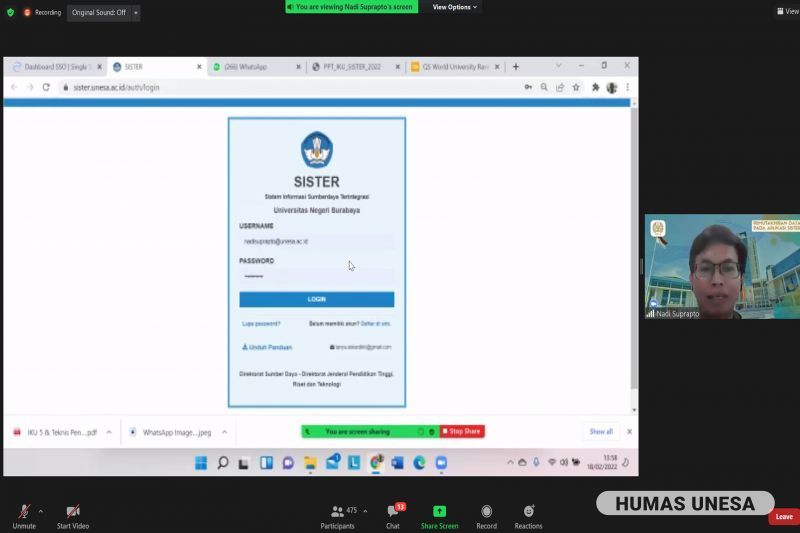Image resolution: width=800 pixels, height=533 pixels.
Task: Open the Chrome three-dot menu
Action: click(628, 87)
